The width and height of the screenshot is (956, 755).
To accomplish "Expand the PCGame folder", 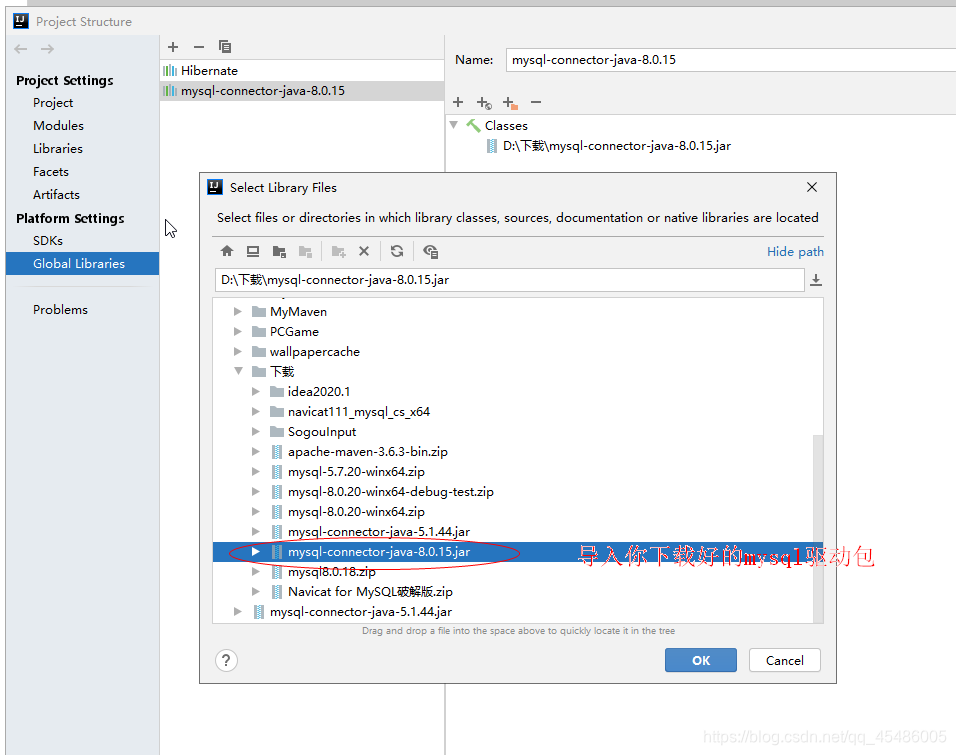I will pyautogui.click(x=238, y=332).
